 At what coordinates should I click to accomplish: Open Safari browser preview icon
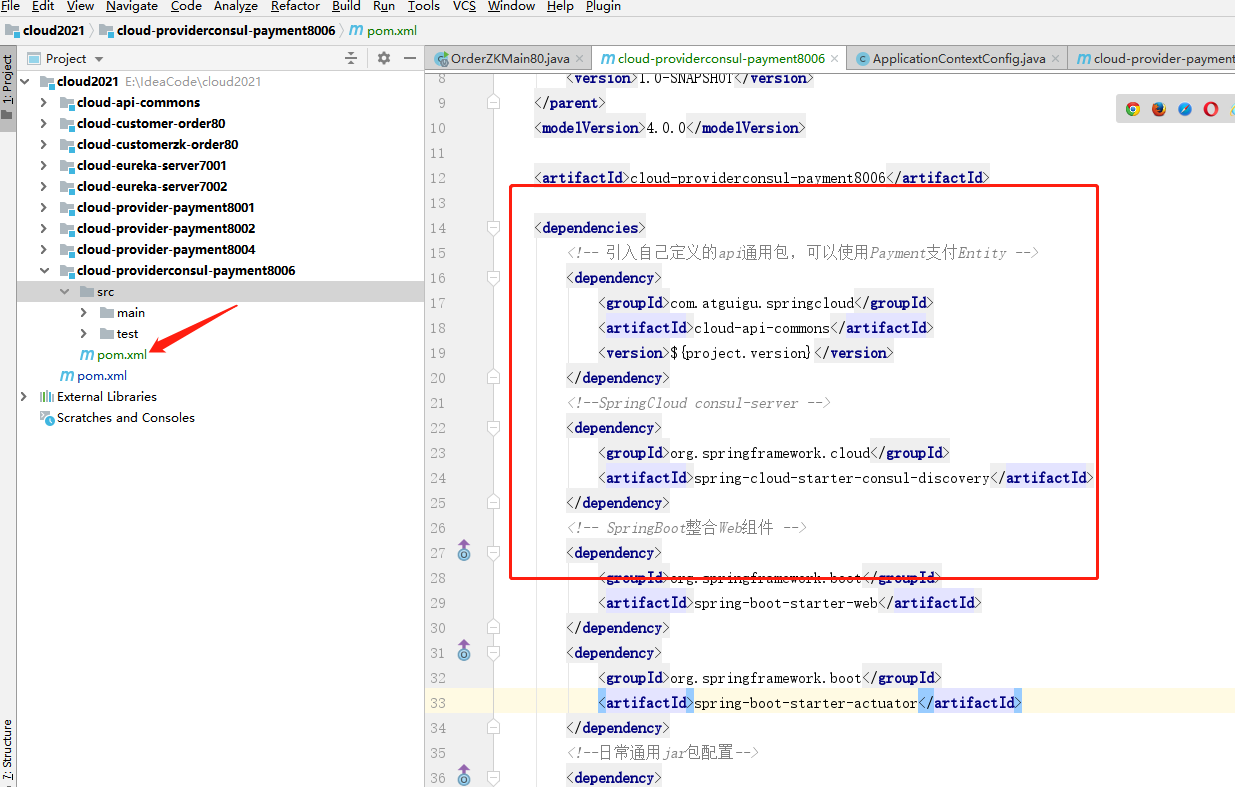(1185, 110)
